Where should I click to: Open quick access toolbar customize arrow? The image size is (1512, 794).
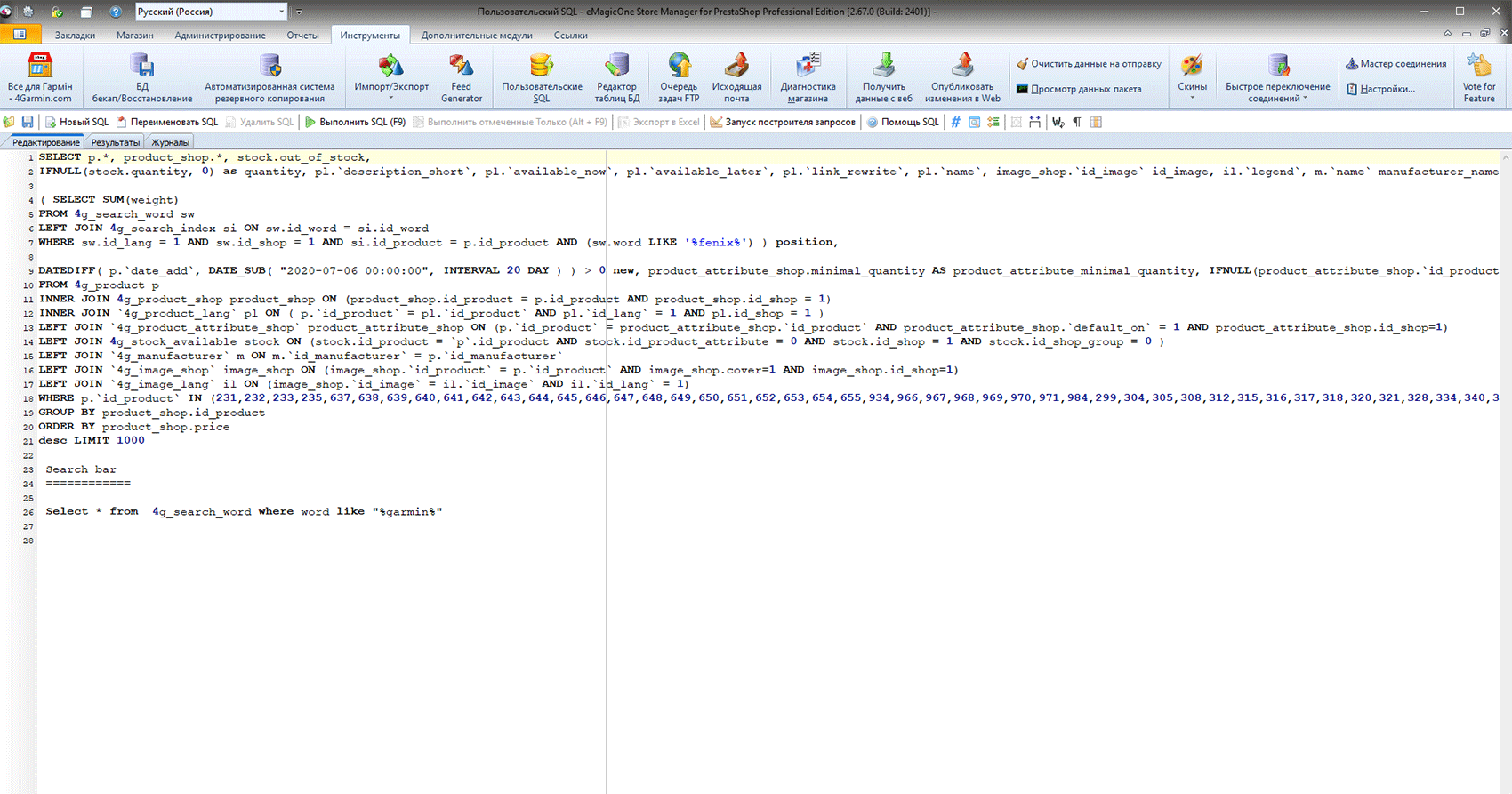299,12
